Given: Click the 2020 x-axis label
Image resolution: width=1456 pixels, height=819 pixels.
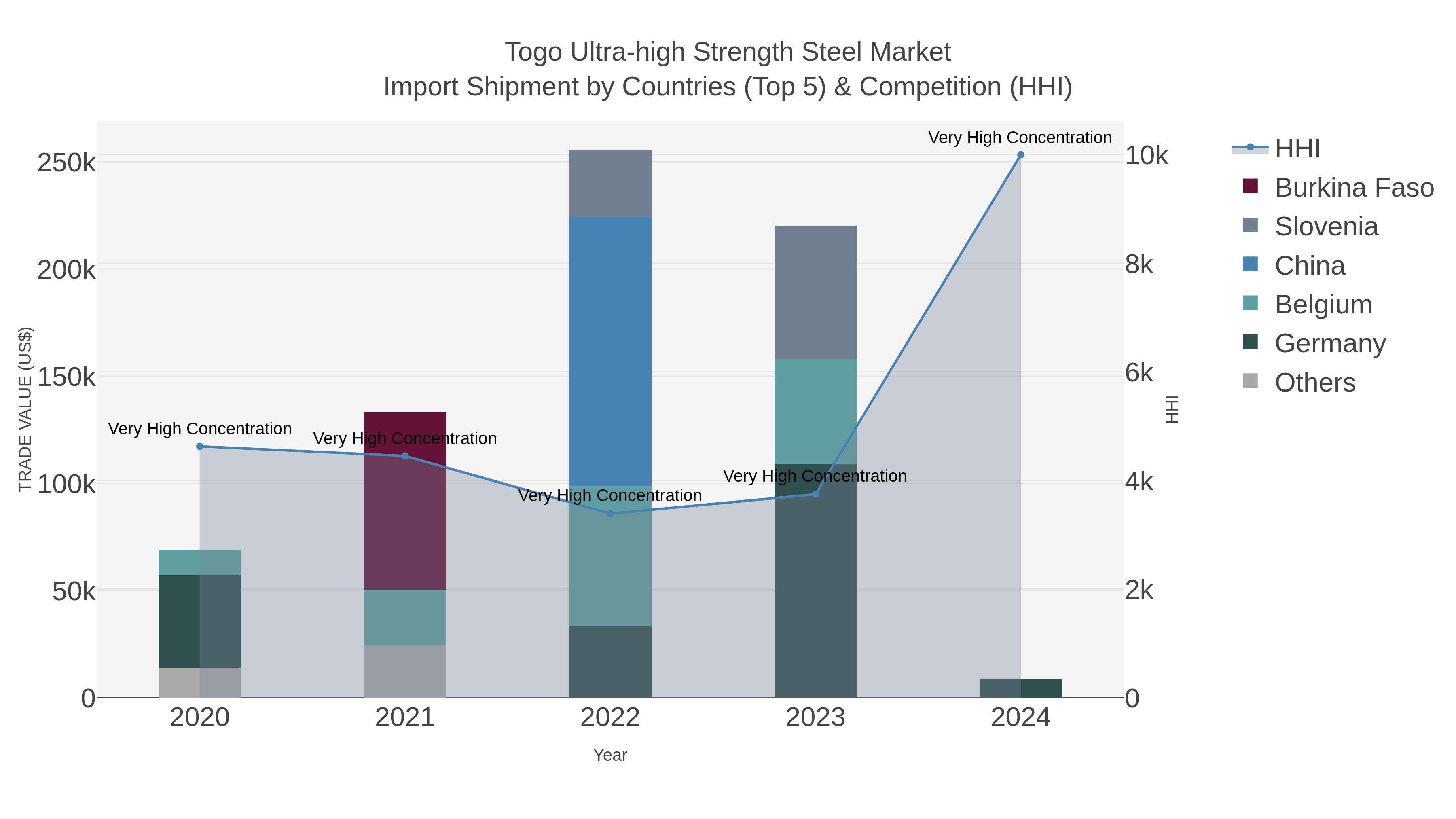Looking at the screenshot, I should (x=199, y=718).
